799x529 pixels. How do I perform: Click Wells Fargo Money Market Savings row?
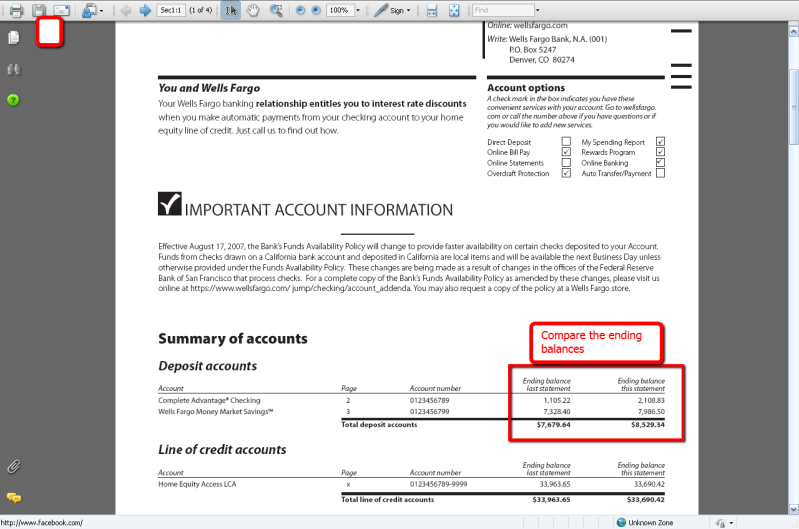[411, 412]
